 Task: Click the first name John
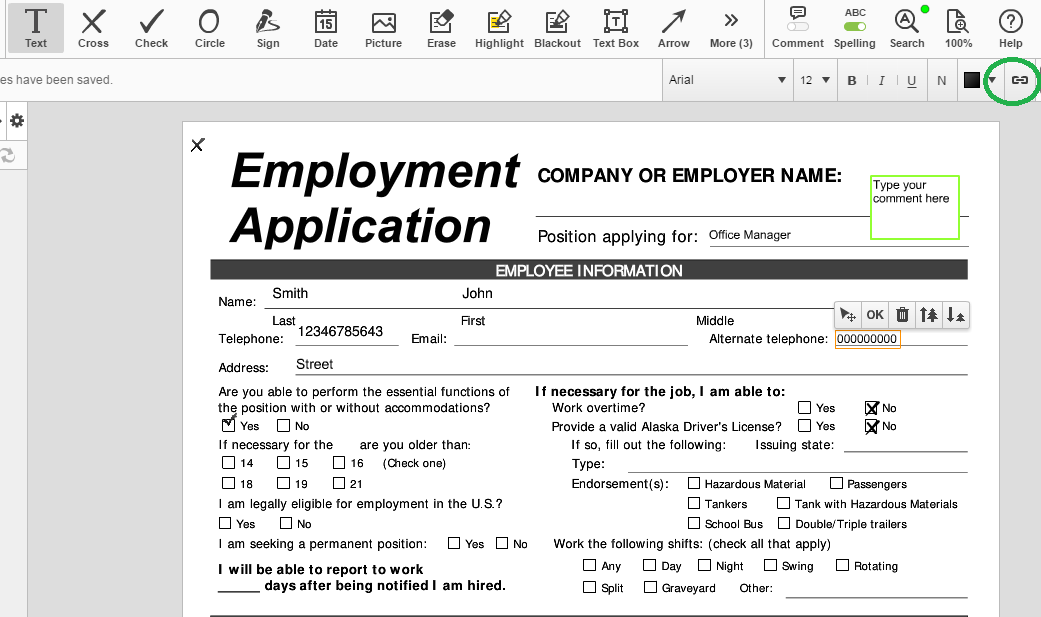(x=477, y=293)
